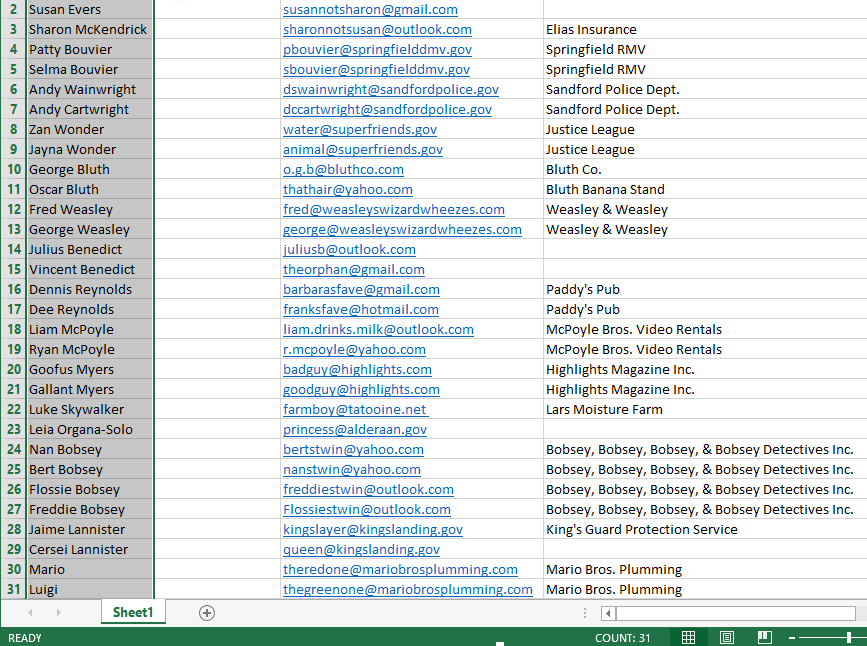Select Dennis Reynolds' Paddy's Pub cell

click(x=705, y=289)
